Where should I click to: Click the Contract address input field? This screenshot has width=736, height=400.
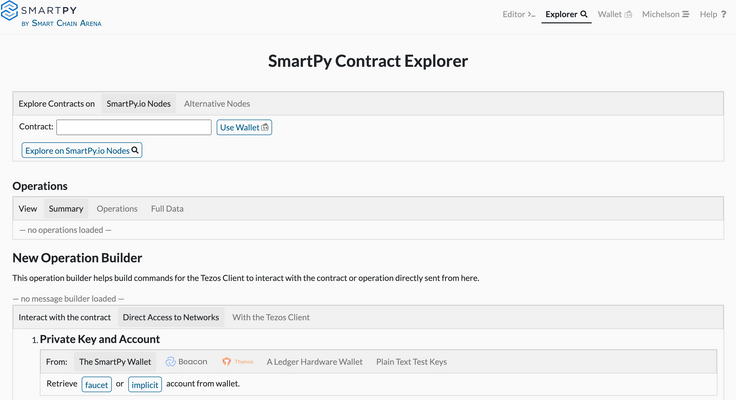pyautogui.click(x=134, y=127)
